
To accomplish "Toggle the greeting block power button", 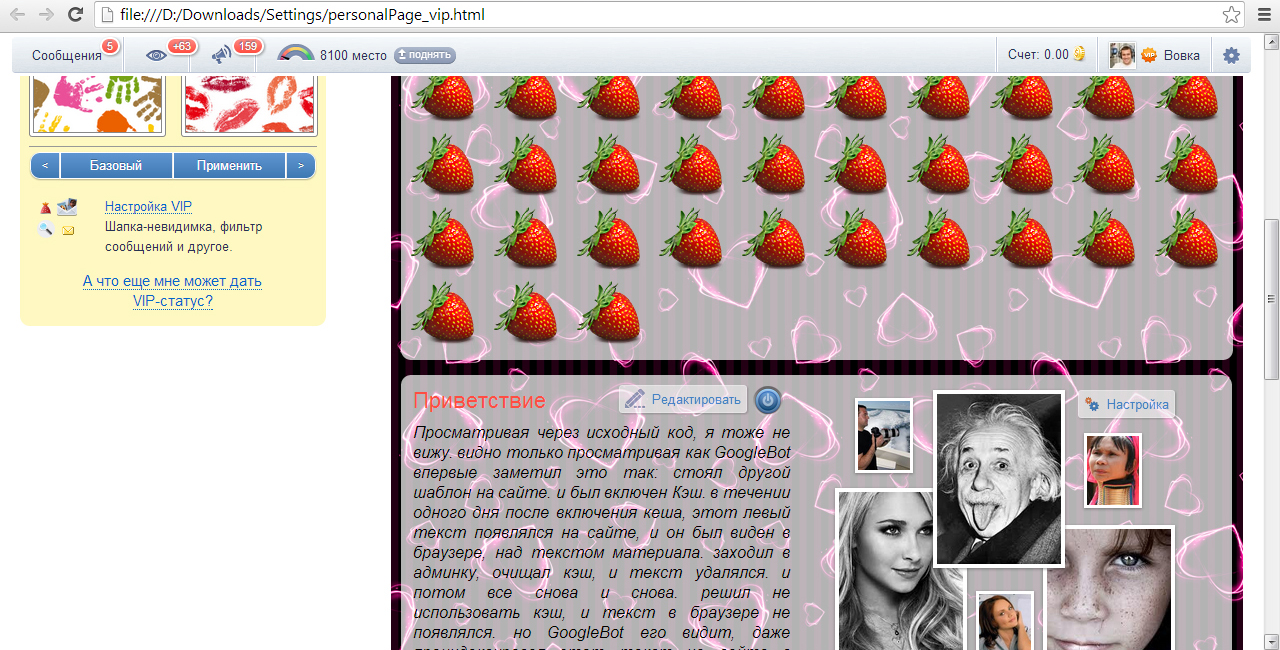I will click(767, 400).
